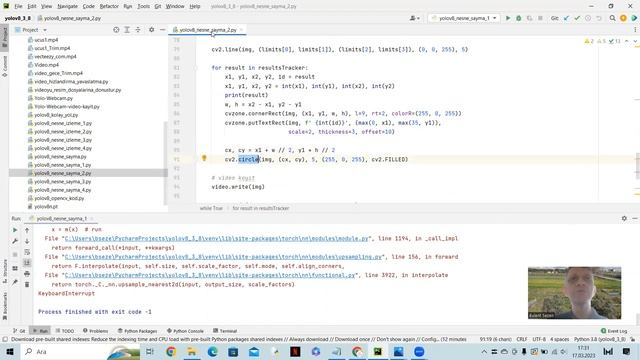The height and width of the screenshot is (360, 640).
Task: Select Opened File target icon in Project panel
Action: (x=116, y=30)
